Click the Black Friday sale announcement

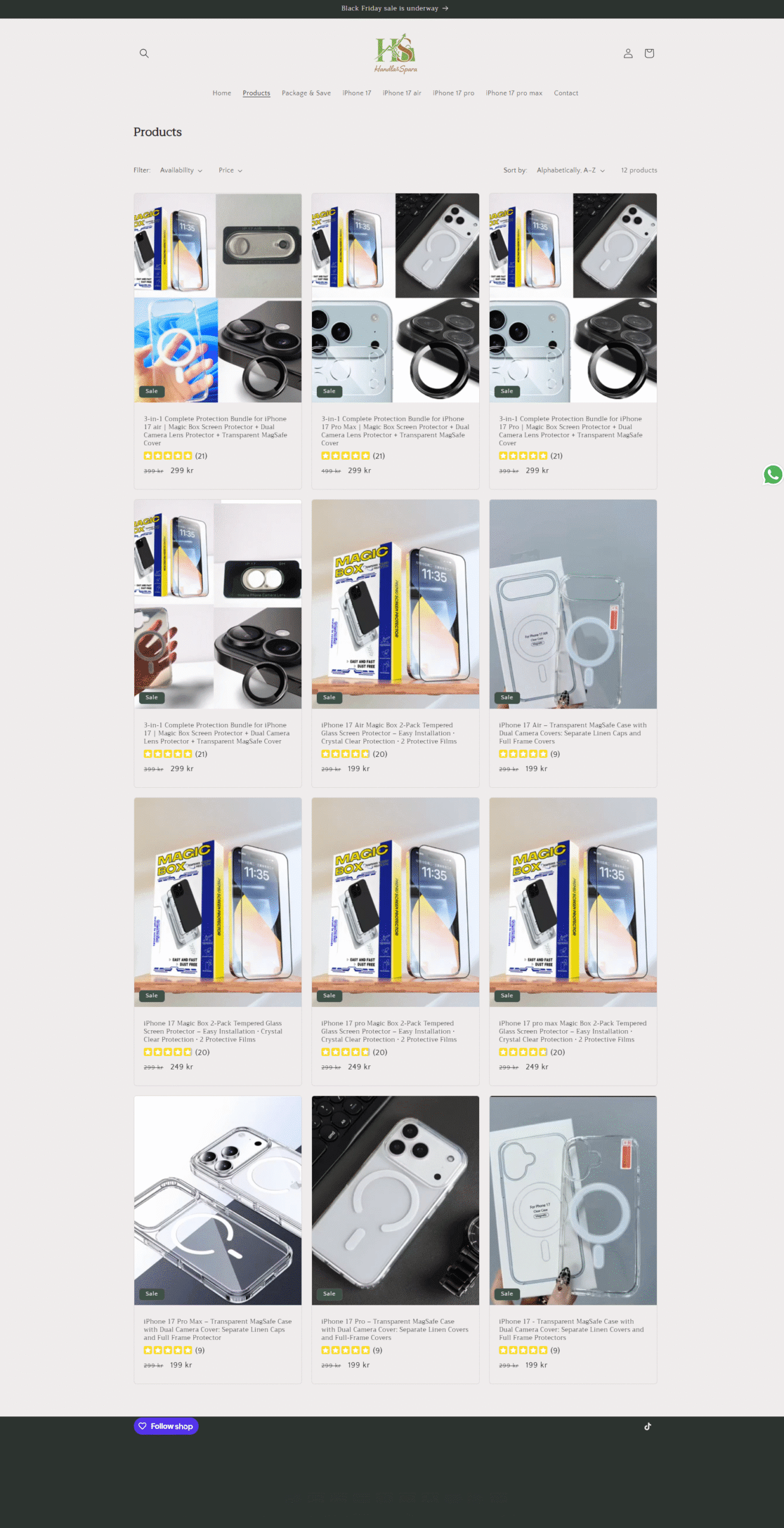tap(394, 8)
